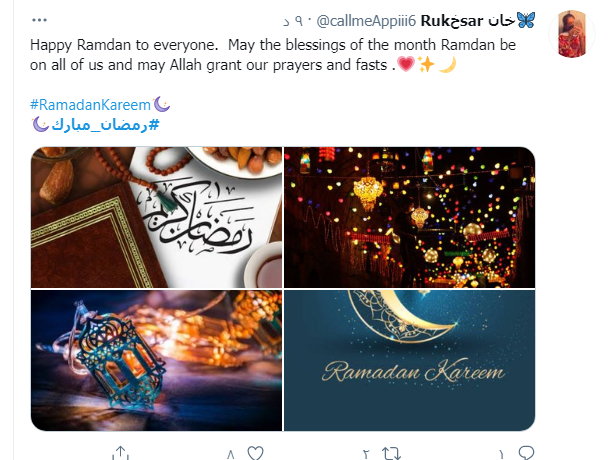
Task: Open the user's profile avatar picture
Action: coord(572,34)
